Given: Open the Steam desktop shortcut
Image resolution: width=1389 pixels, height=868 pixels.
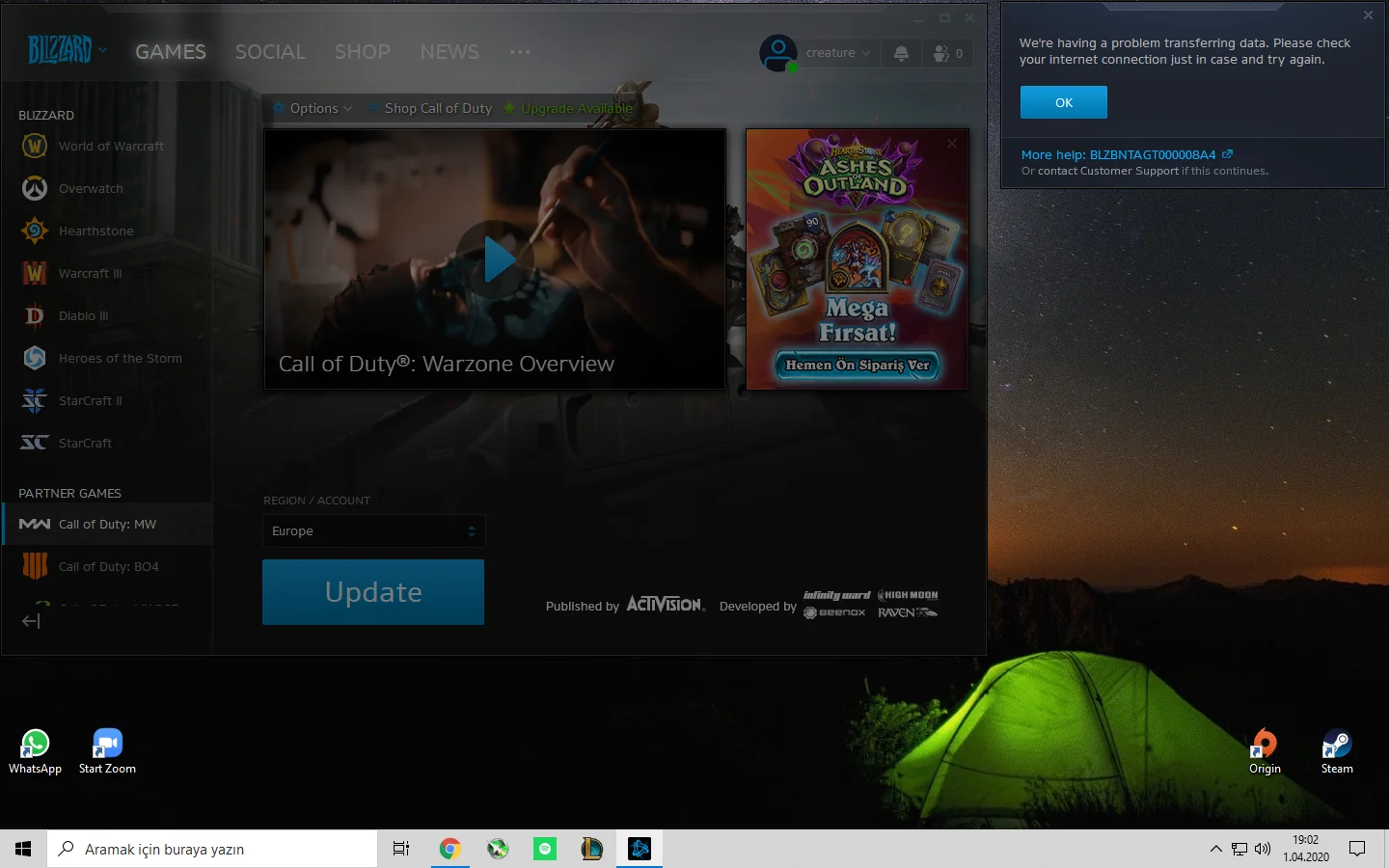Looking at the screenshot, I should (x=1337, y=751).
